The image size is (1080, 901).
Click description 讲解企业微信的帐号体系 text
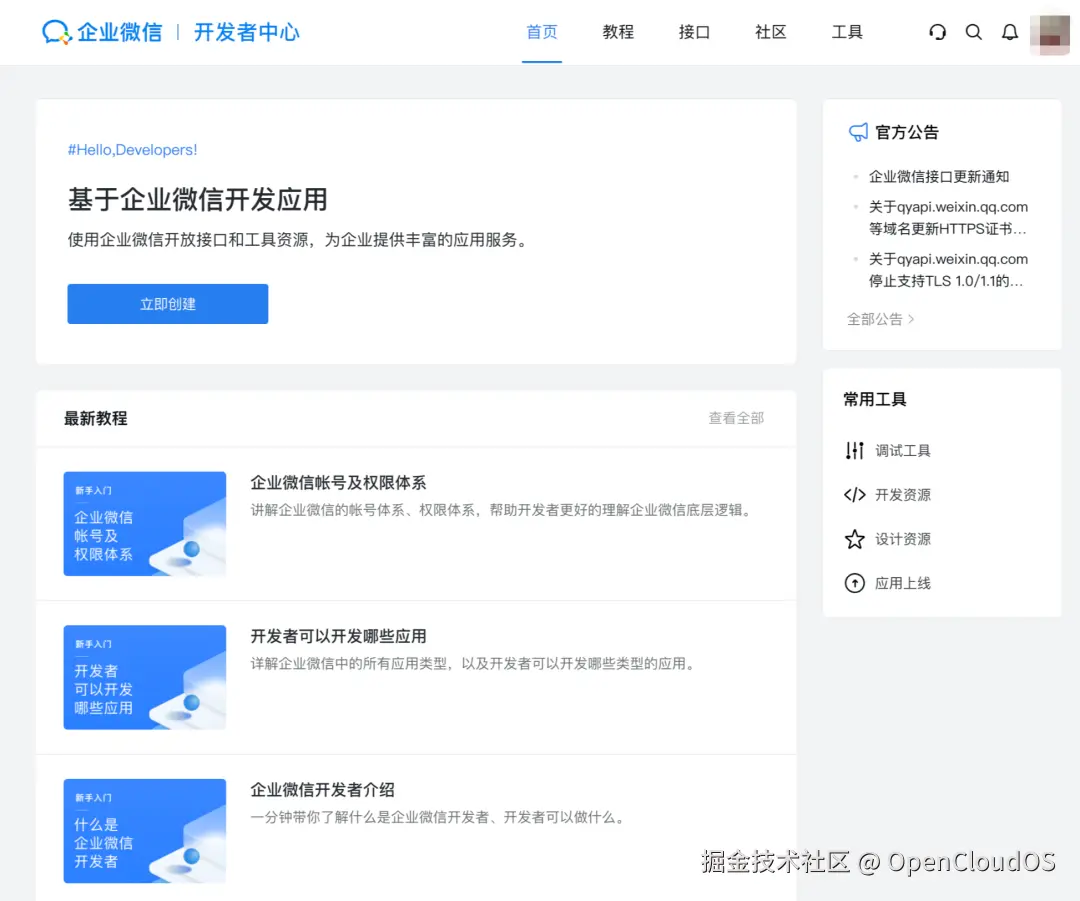pos(503,510)
